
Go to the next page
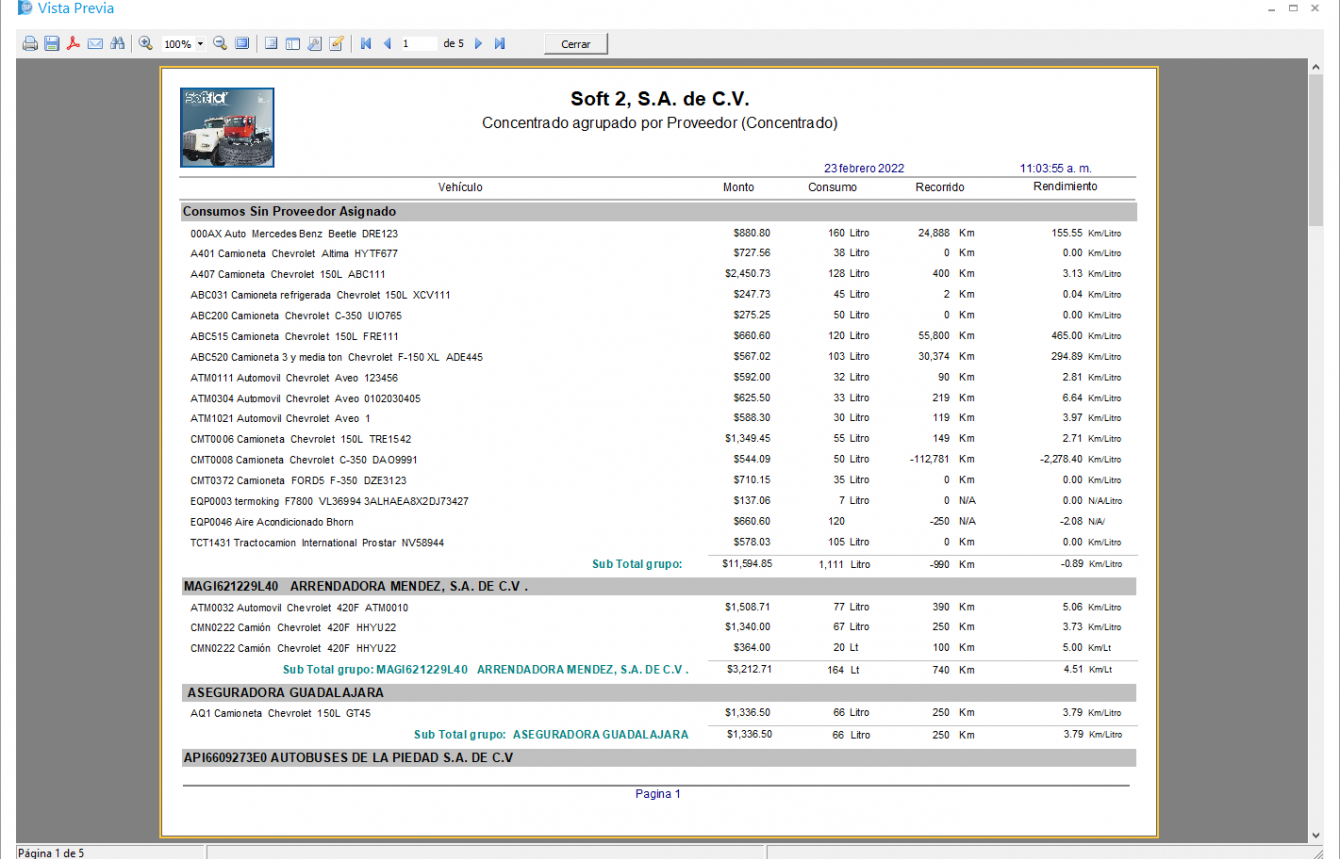click(x=478, y=44)
